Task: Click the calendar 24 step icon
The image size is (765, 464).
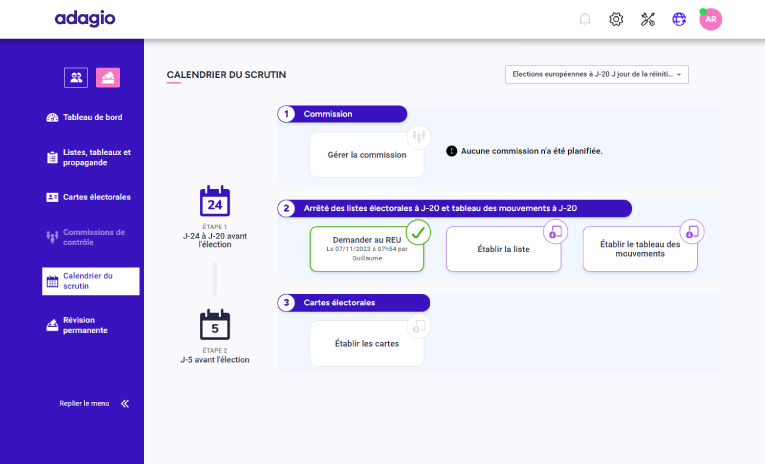Action: pyautogui.click(x=215, y=201)
